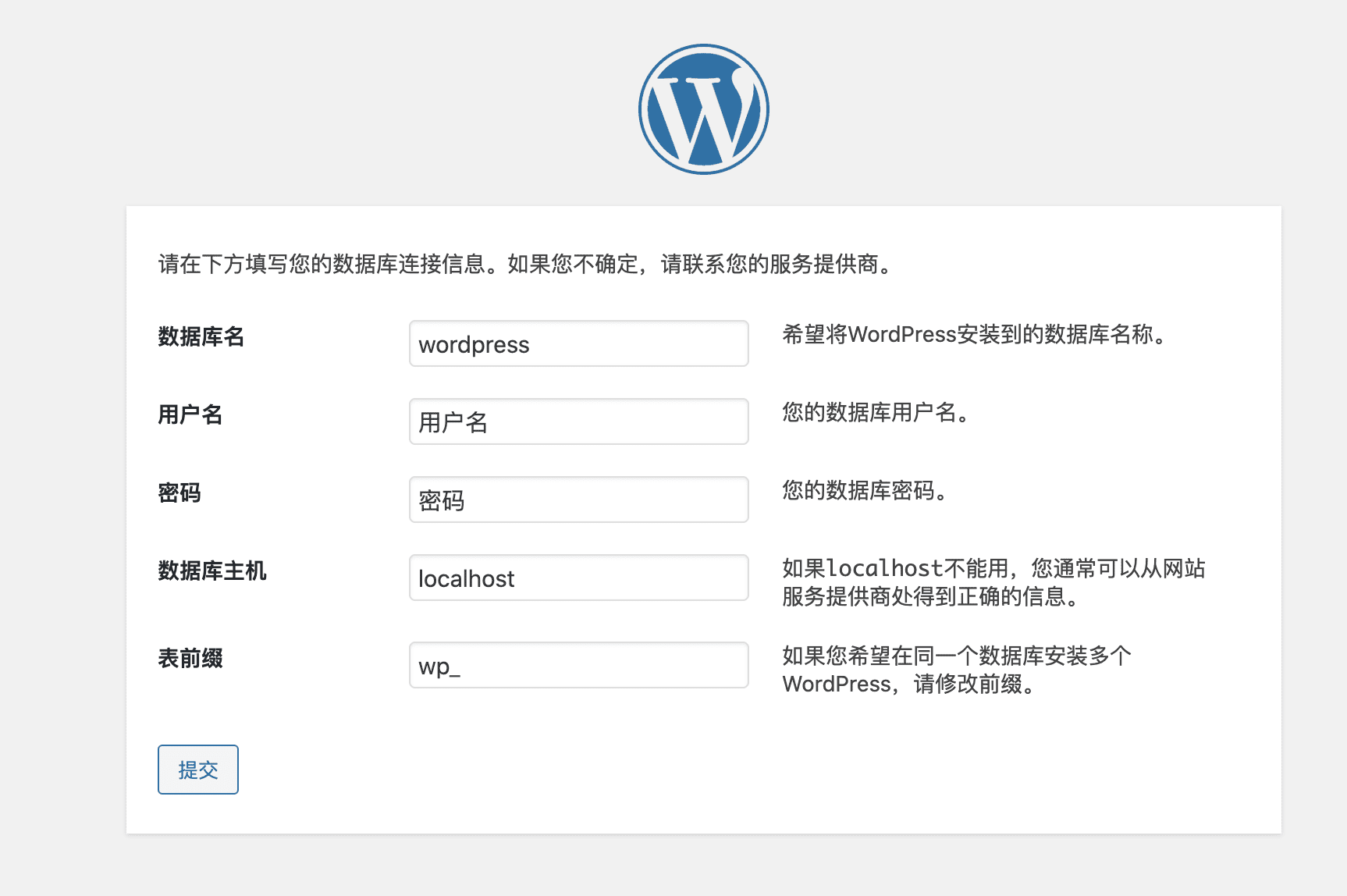Screen dimensions: 1347x896
Task: Click the description 希望将WordPress安装到的数据库名称。
Action: [974, 334]
